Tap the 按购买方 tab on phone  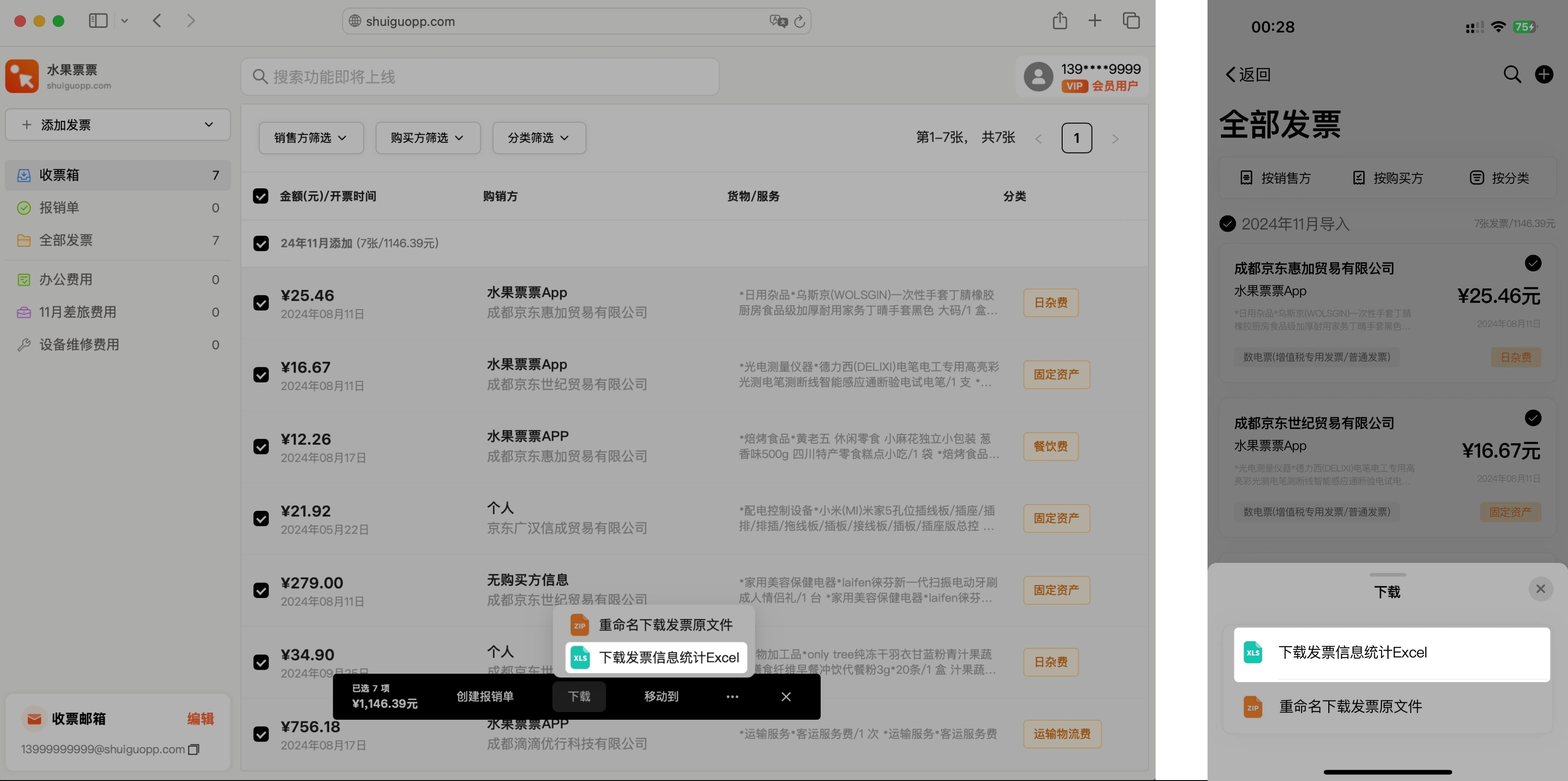click(1388, 178)
